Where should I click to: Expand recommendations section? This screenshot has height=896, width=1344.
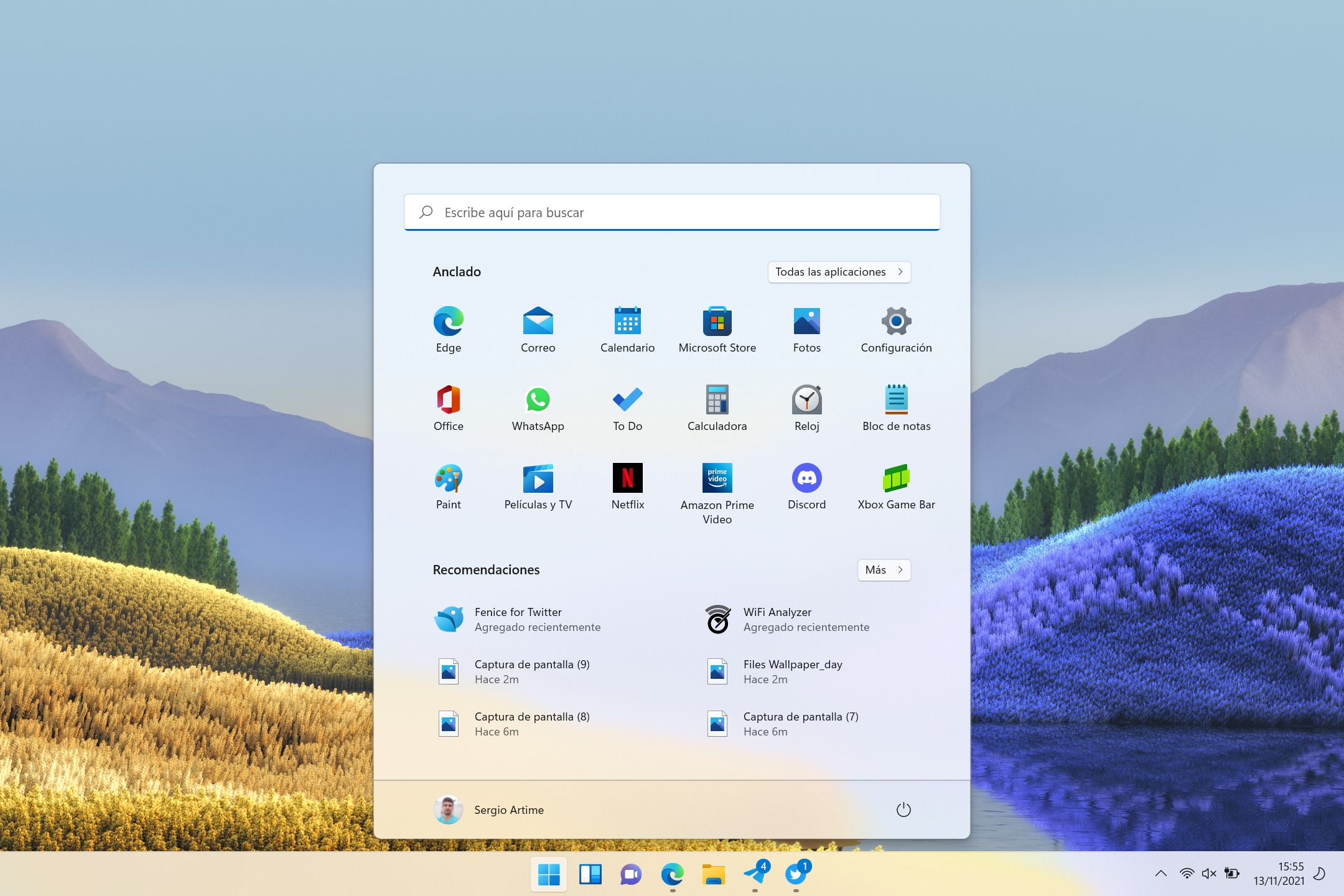[x=883, y=569]
